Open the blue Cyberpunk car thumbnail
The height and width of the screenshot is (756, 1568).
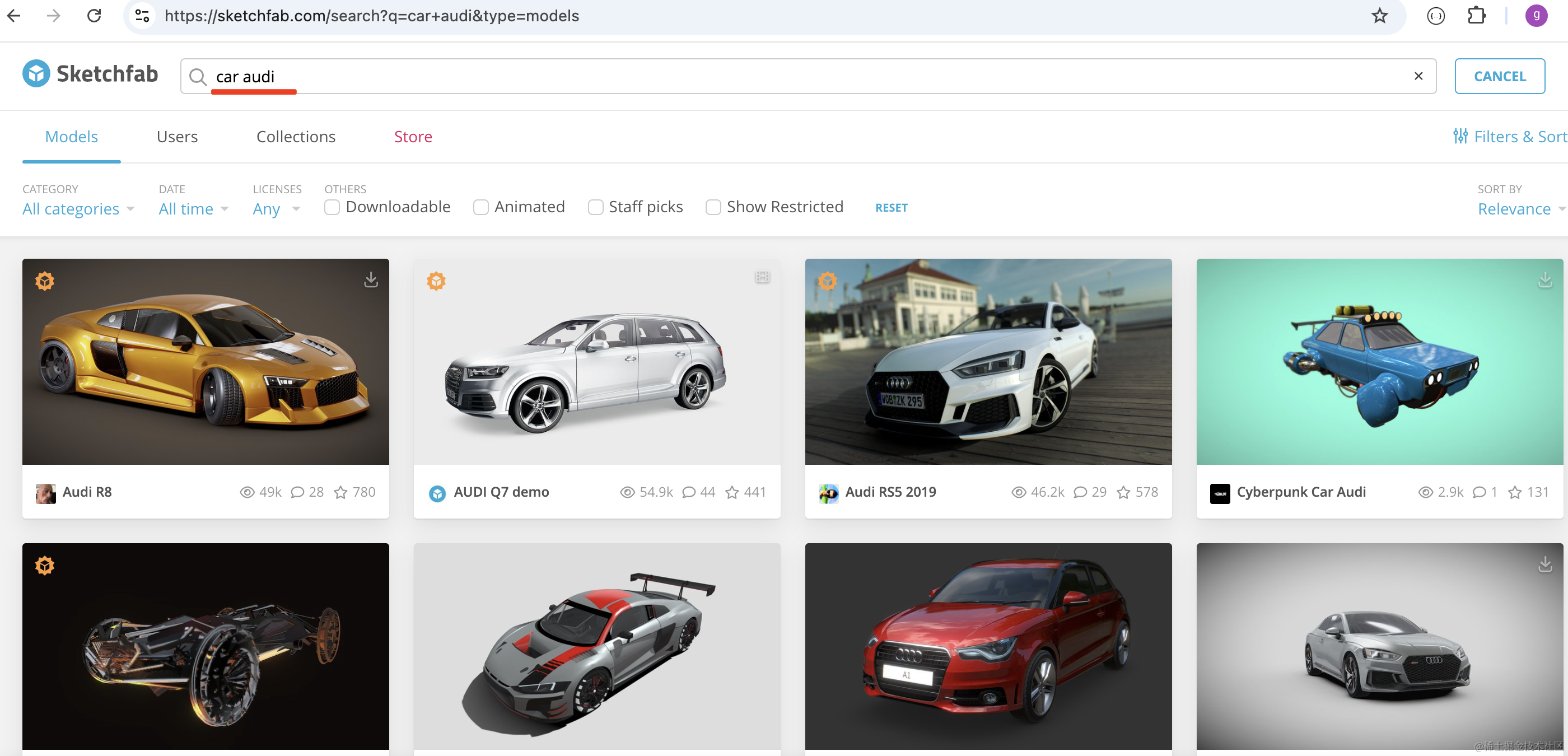pyautogui.click(x=1380, y=362)
